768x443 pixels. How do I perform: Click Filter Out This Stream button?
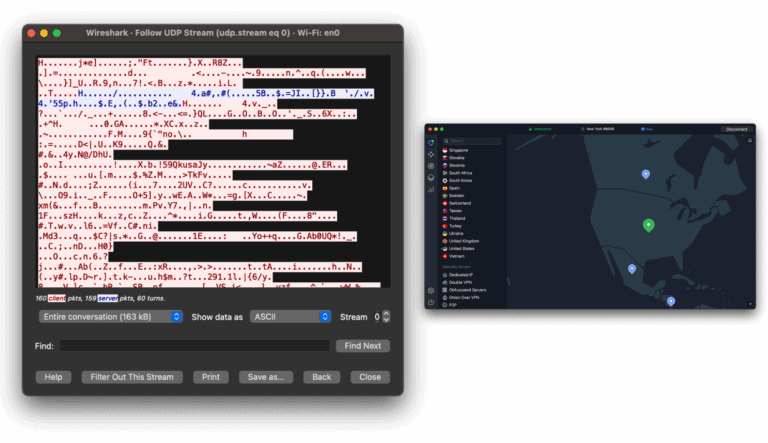coord(132,377)
